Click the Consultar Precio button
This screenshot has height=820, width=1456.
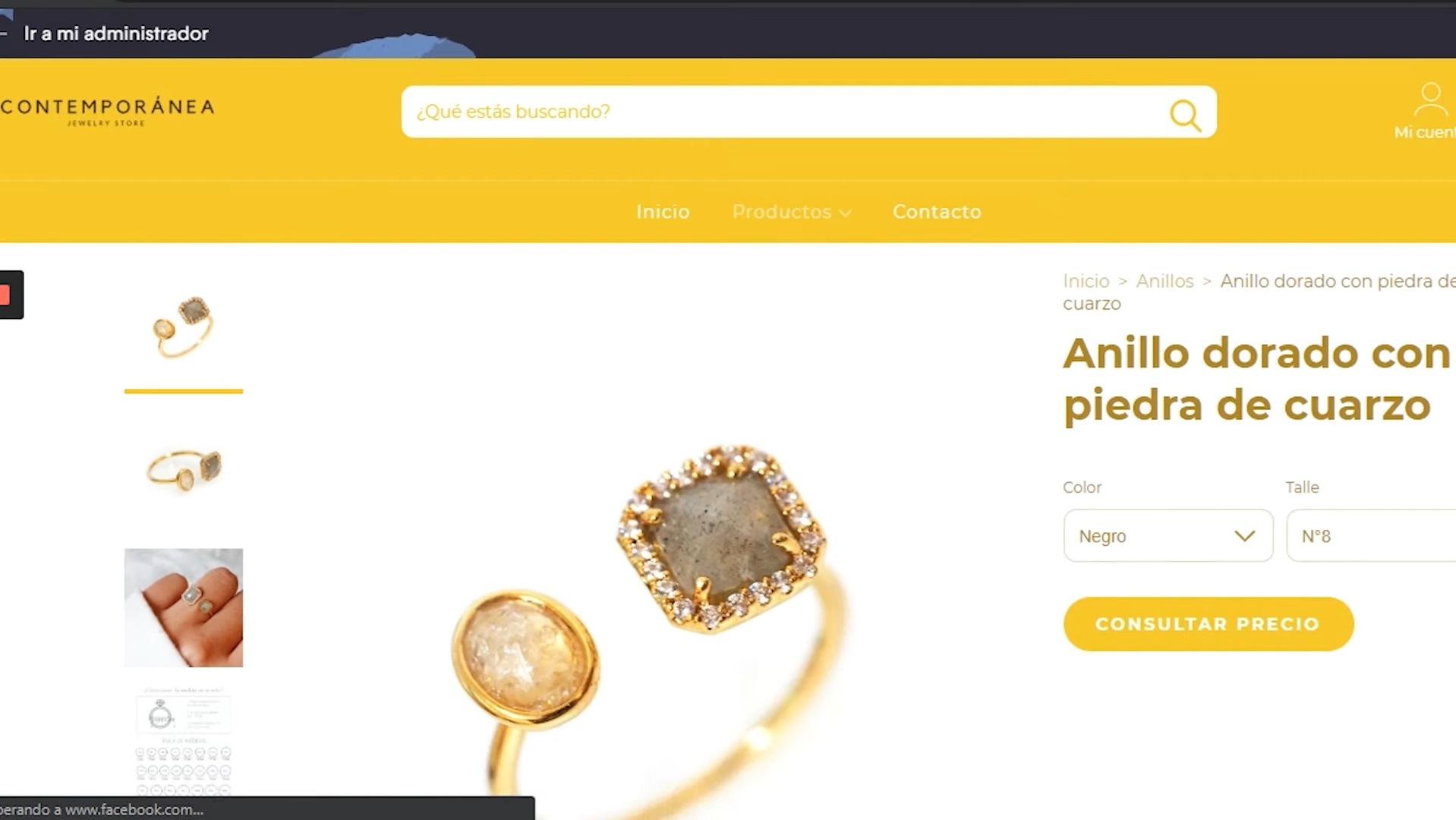click(1208, 624)
